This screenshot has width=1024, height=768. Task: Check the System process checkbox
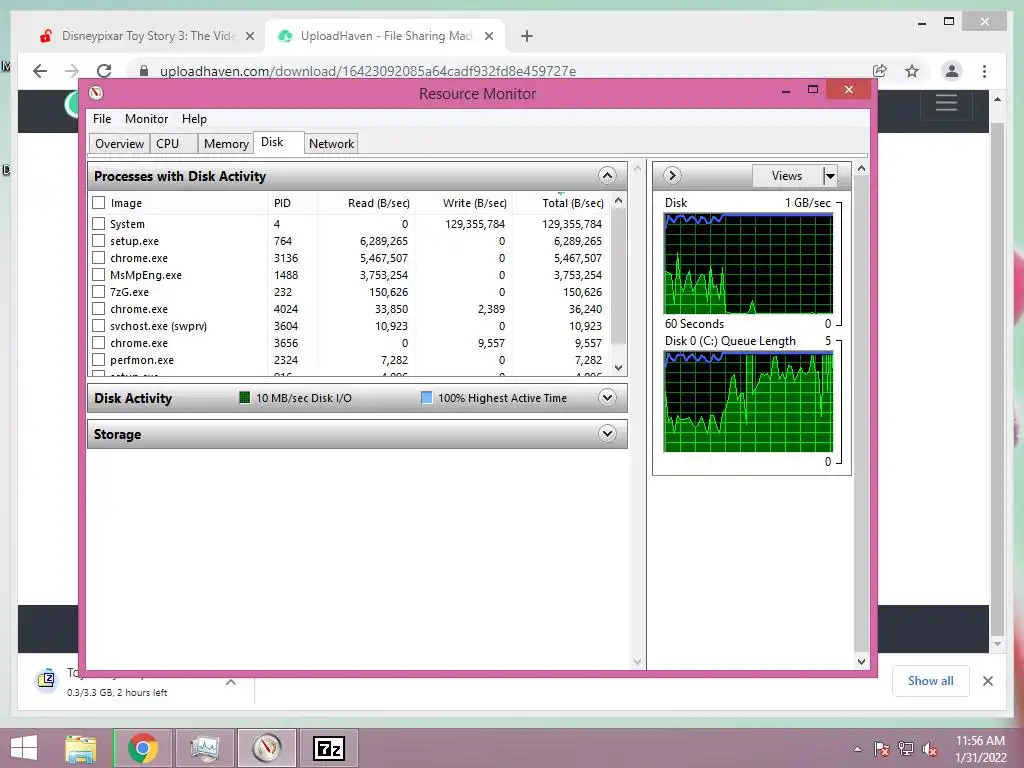click(99, 223)
